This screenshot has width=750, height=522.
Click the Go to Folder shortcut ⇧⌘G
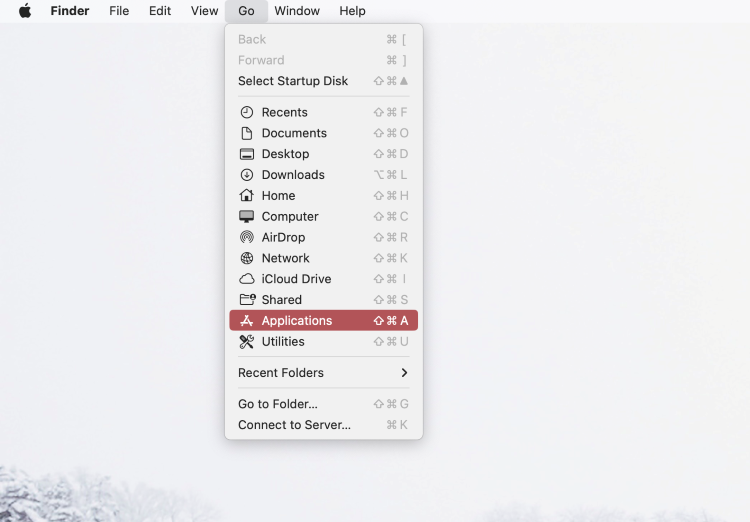(x=391, y=404)
